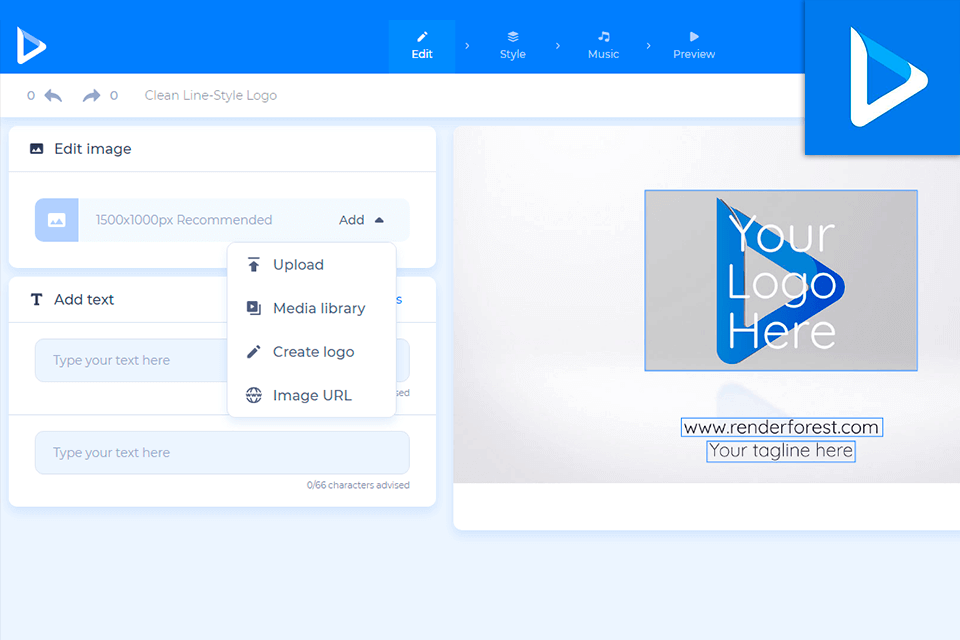Open the Edit step tab
Image resolution: width=960 pixels, height=640 pixels.
(422, 46)
